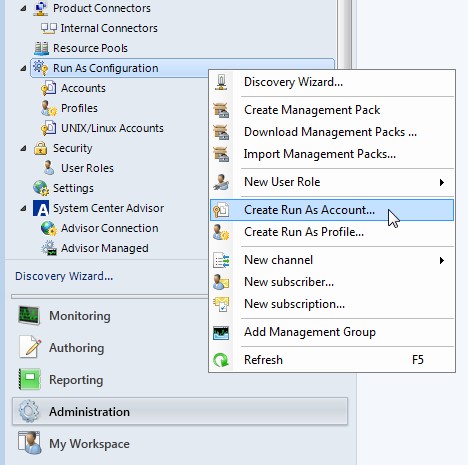468x465 pixels.
Task: Choose Create Run As Account... entry
Action: click(332, 210)
